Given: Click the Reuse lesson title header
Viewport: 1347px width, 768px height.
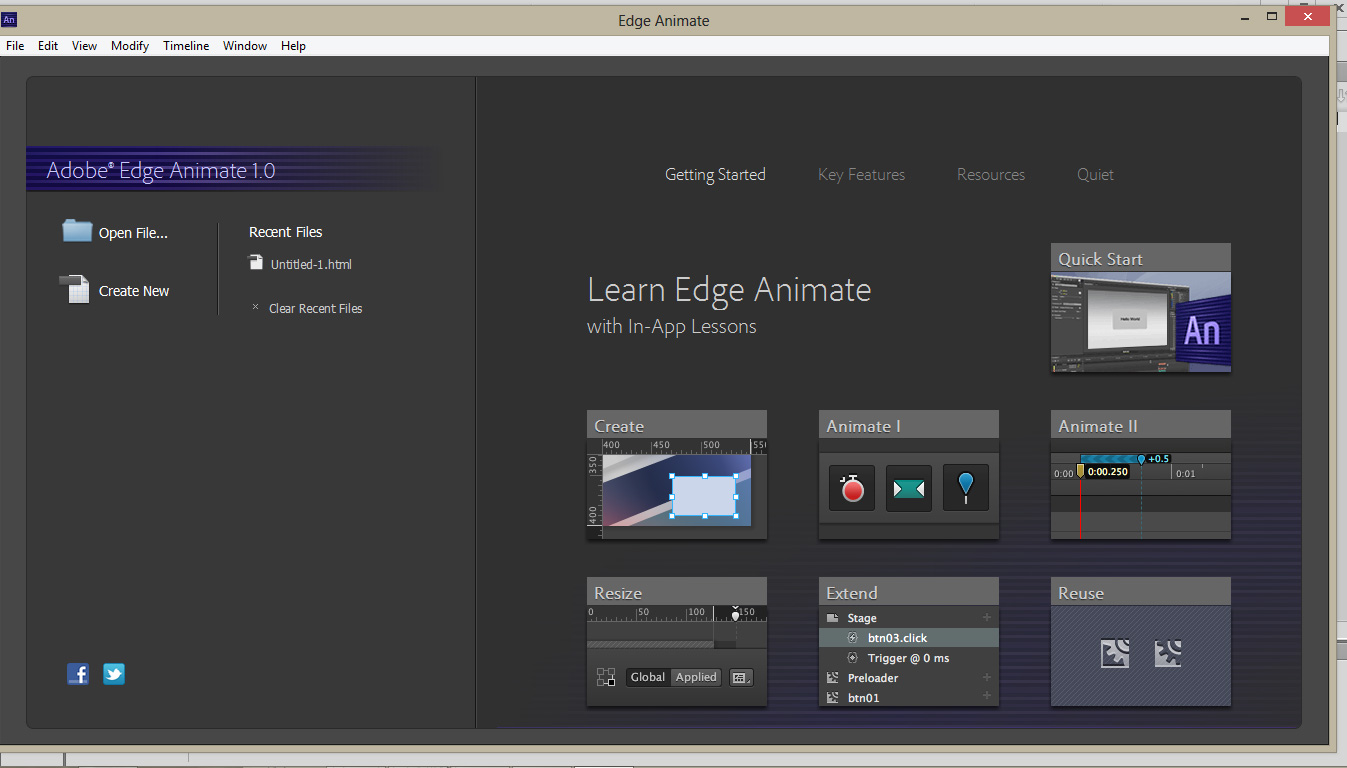Looking at the screenshot, I should click(1141, 593).
